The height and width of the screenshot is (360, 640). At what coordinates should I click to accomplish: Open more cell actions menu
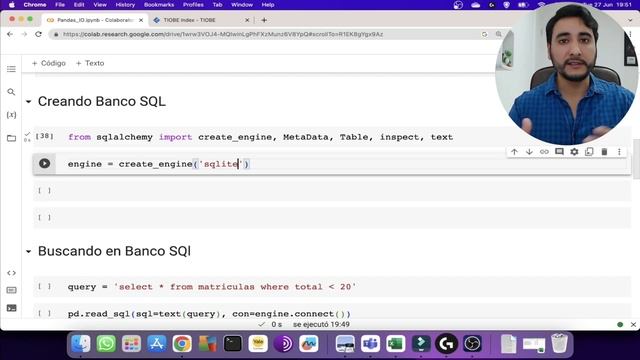click(x=619, y=152)
